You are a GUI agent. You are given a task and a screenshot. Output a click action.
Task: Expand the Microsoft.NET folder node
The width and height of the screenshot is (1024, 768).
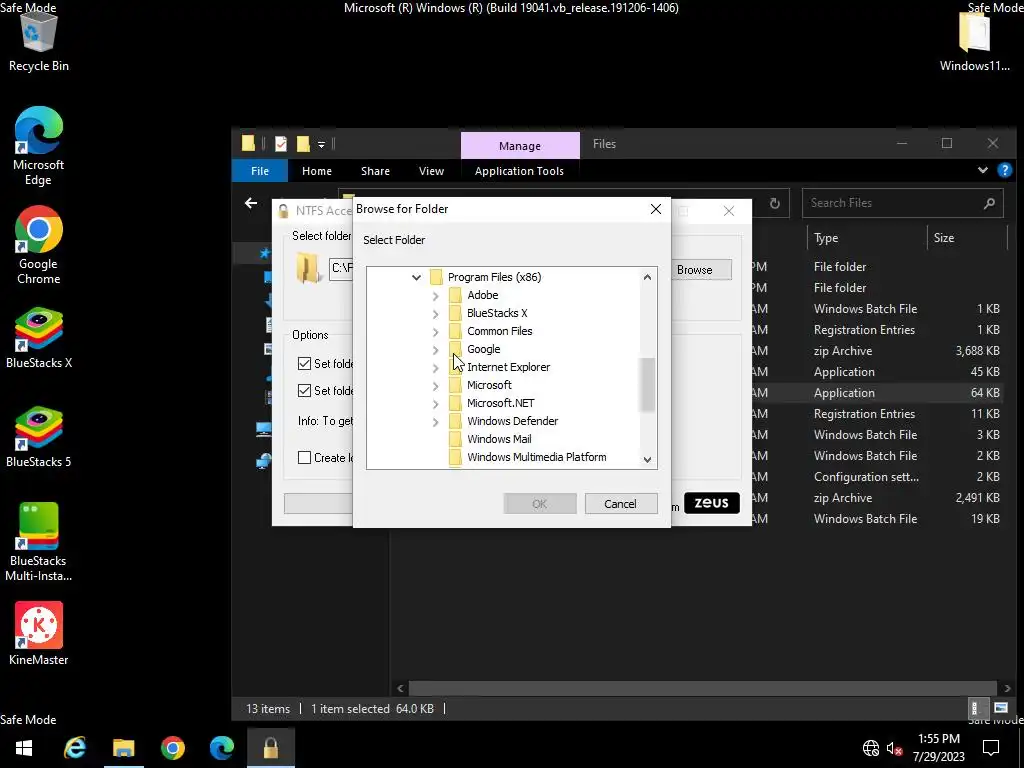coord(436,404)
